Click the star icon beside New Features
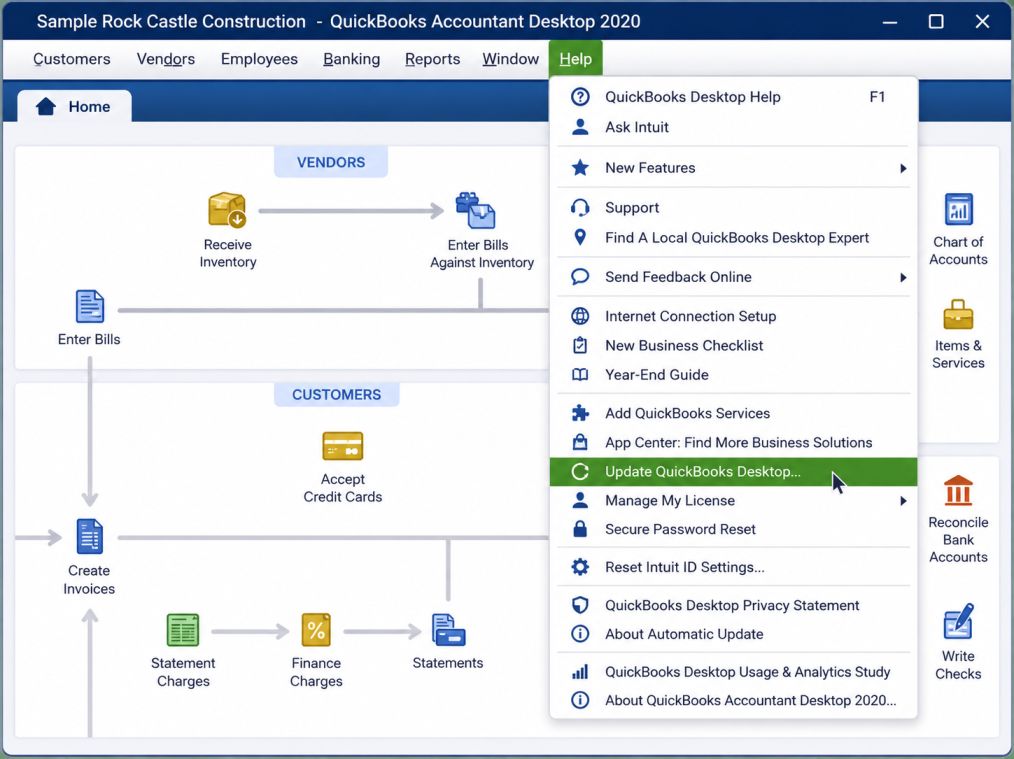This screenshot has height=759, width=1014. click(580, 167)
